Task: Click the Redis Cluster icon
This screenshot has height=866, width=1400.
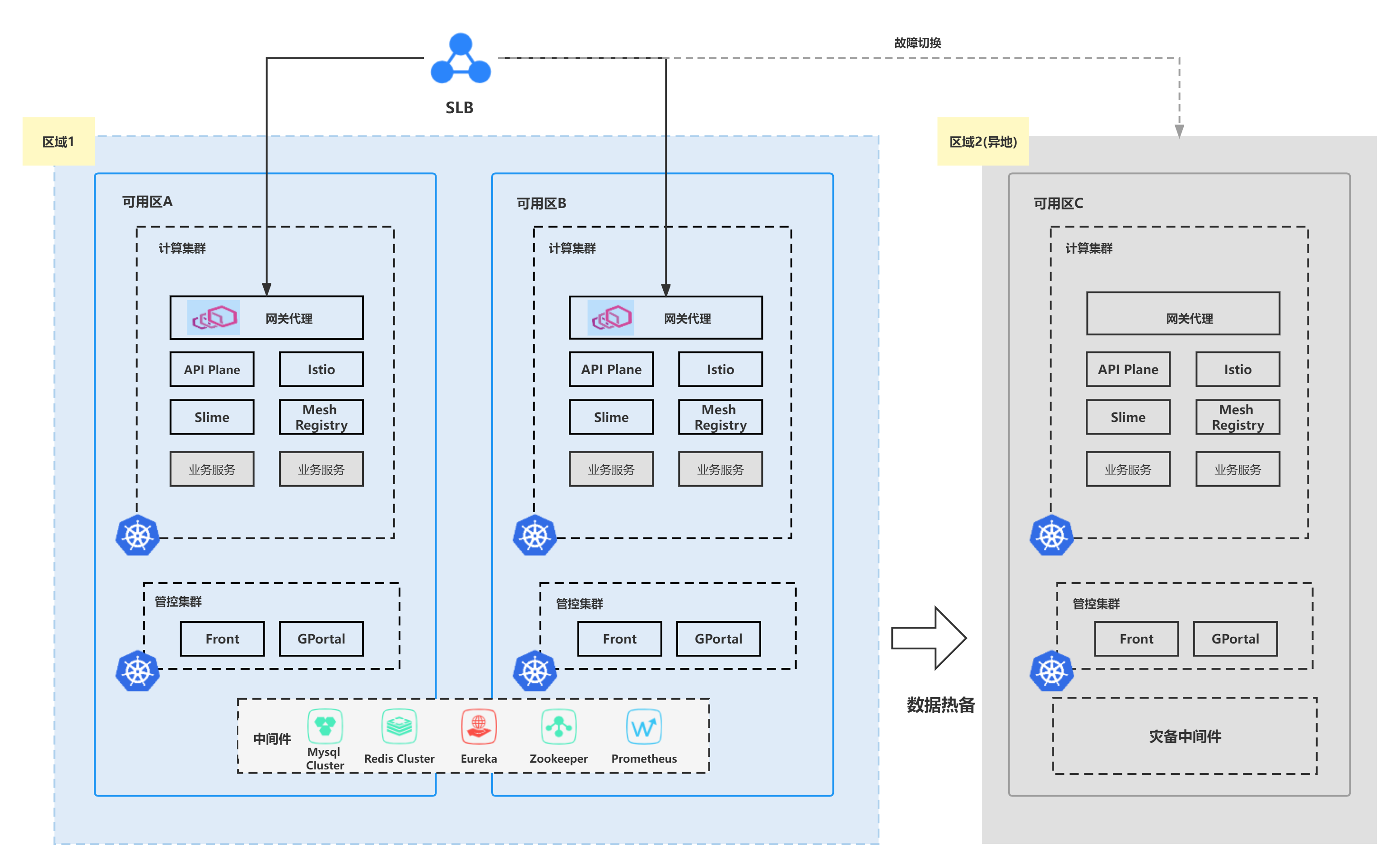Action: tap(399, 726)
